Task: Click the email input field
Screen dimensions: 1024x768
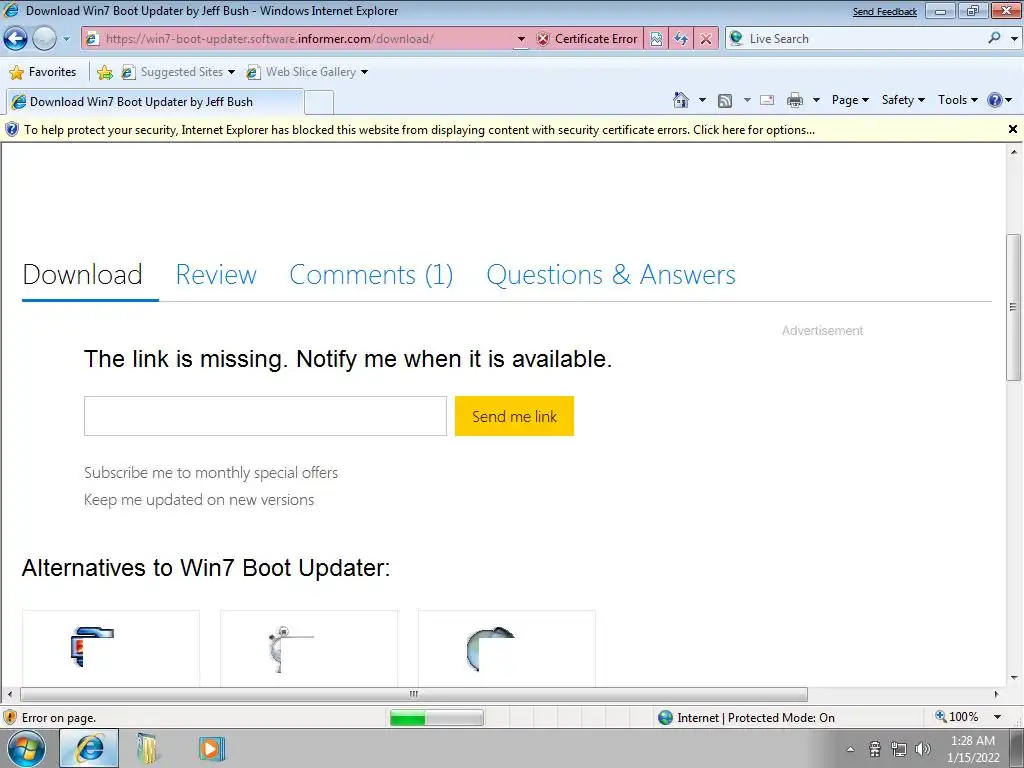Action: [x=265, y=416]
